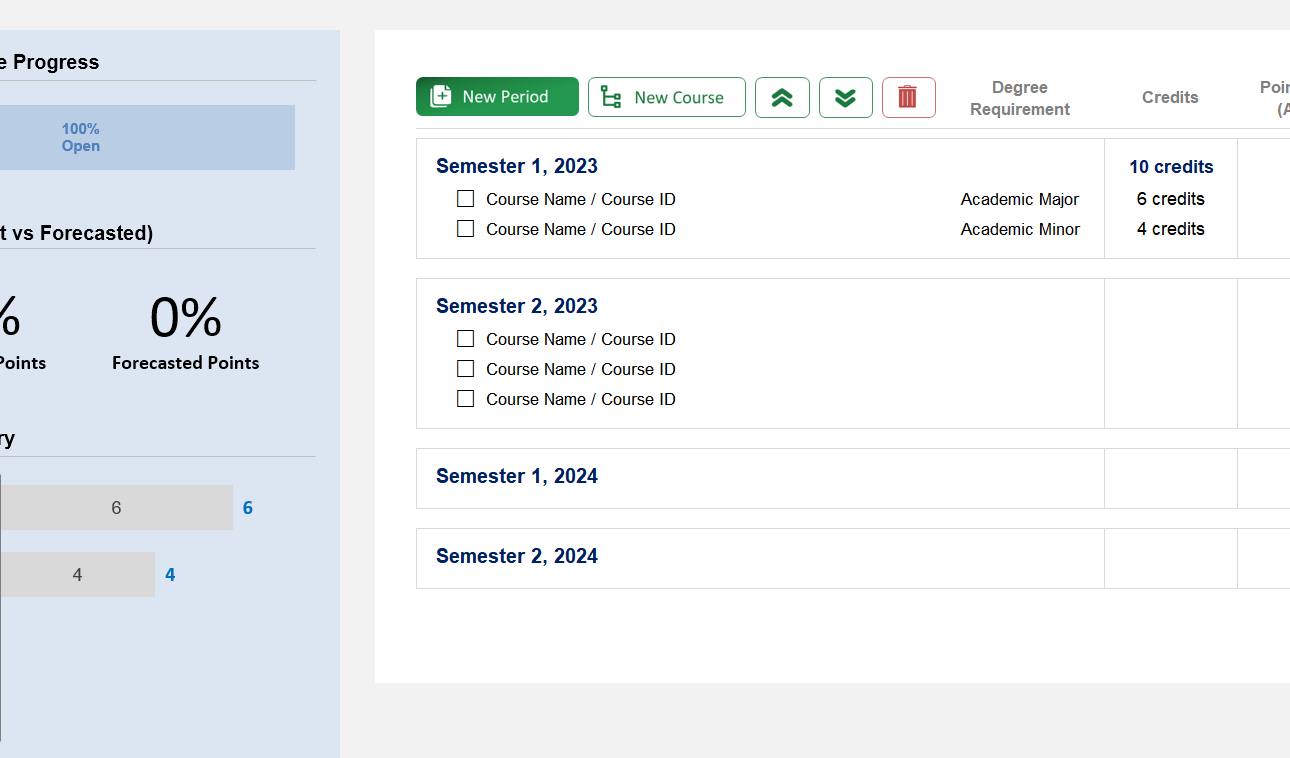Collapse the Semester 1, 2023 section
Viewport: 1290px width, 758px height.
point(516,166)
